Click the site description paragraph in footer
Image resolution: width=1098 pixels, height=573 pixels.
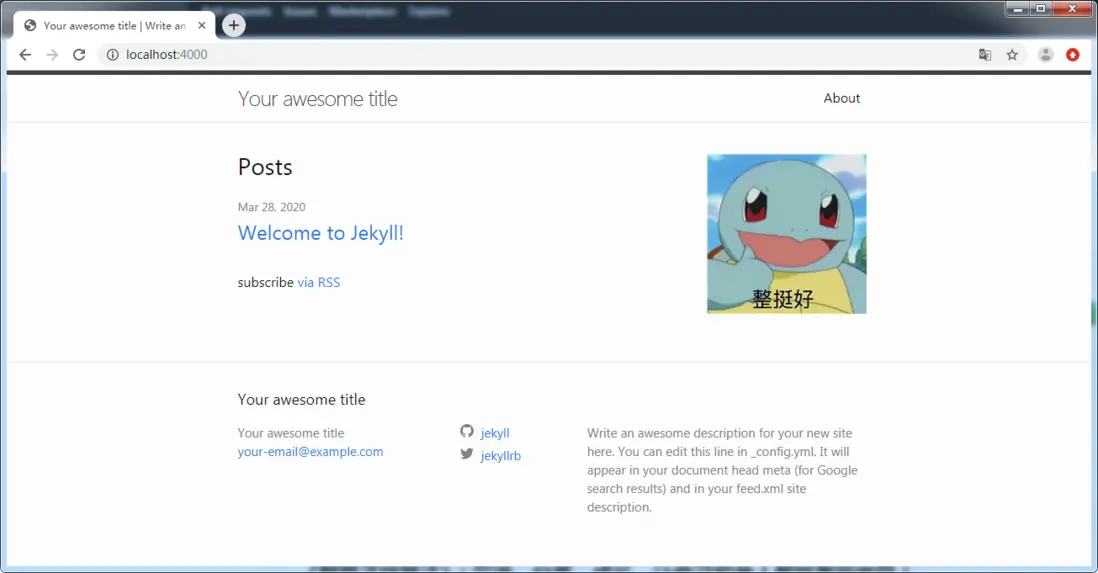tap(723, 470)
